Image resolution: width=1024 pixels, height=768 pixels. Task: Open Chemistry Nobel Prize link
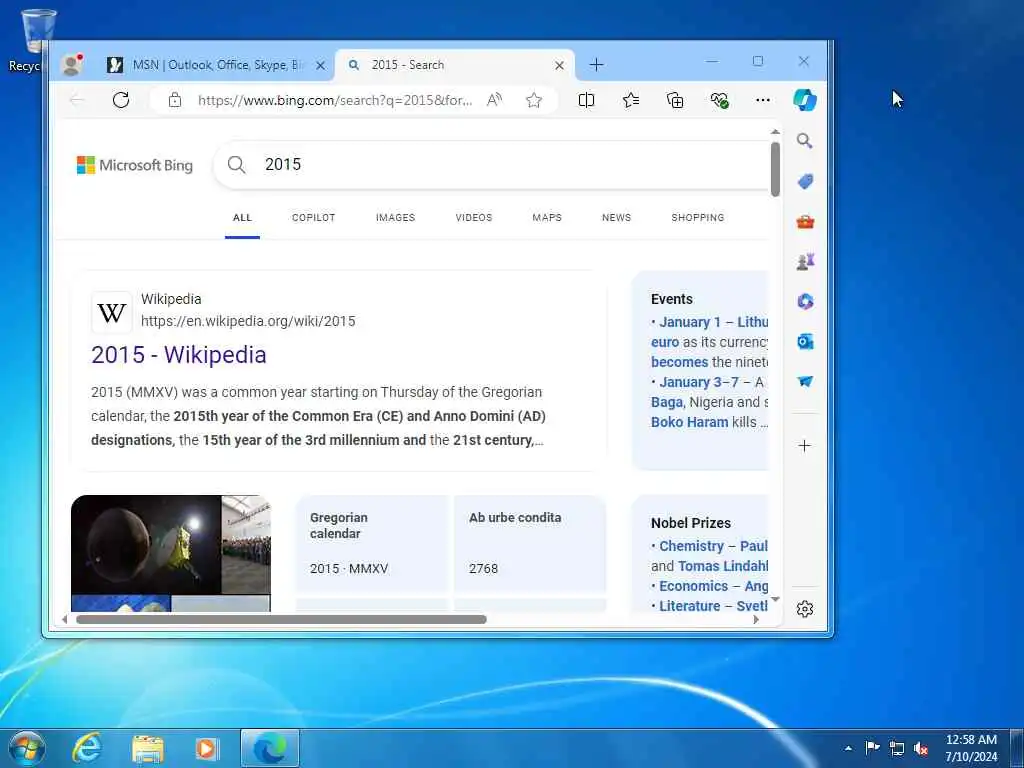point(692,546)
